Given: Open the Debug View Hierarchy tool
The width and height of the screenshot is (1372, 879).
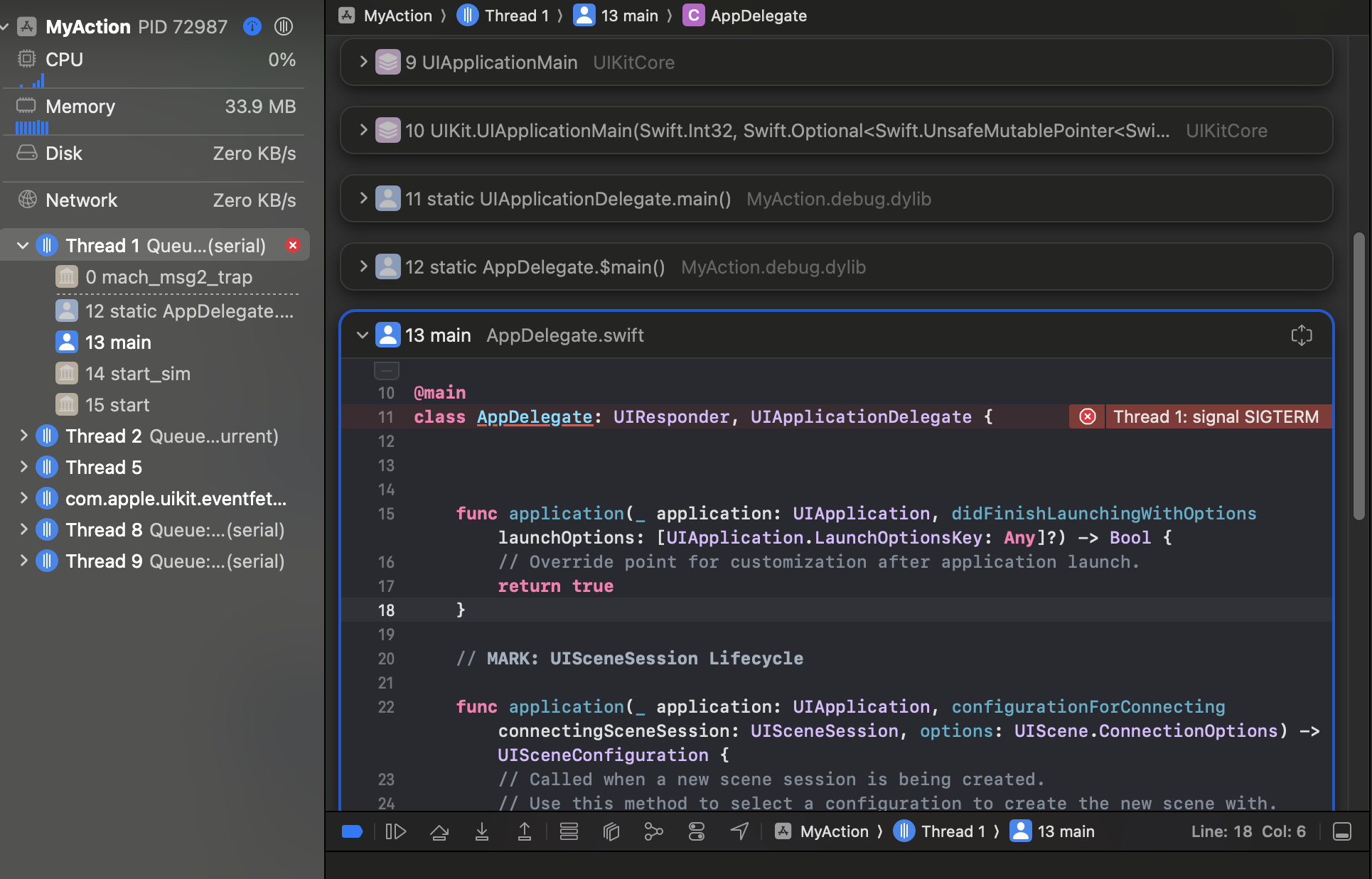Looking at the screenshot, I should pyautogui.click(x=611, y=831).
